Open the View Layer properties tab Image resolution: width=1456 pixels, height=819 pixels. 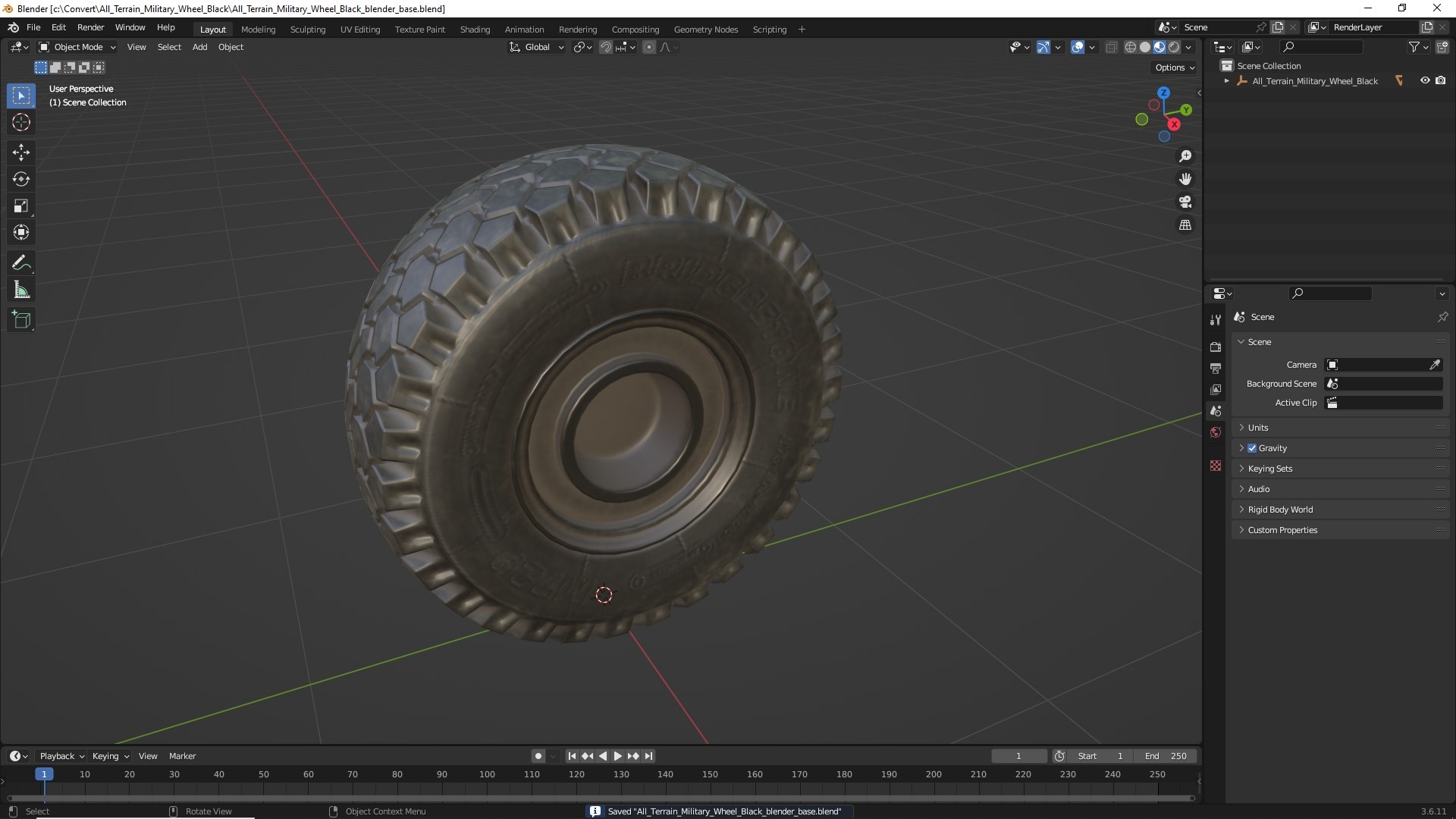pyautogui.click(x=1216, y=389)
